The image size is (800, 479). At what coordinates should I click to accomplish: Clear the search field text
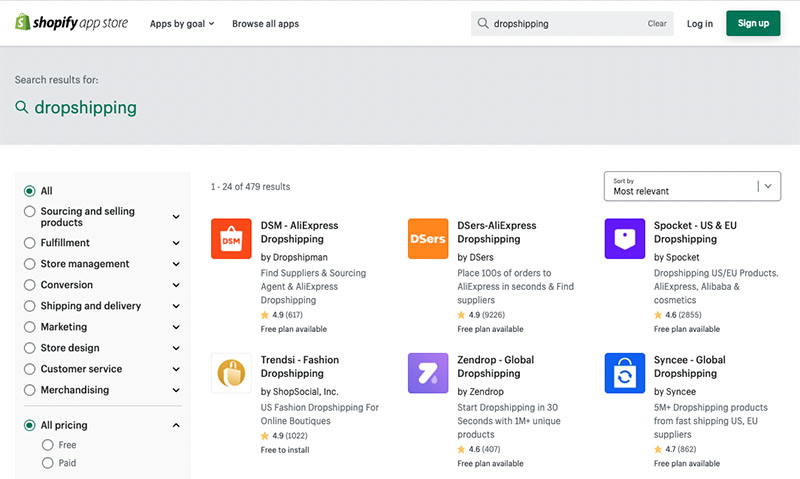[x=657, y=23]
